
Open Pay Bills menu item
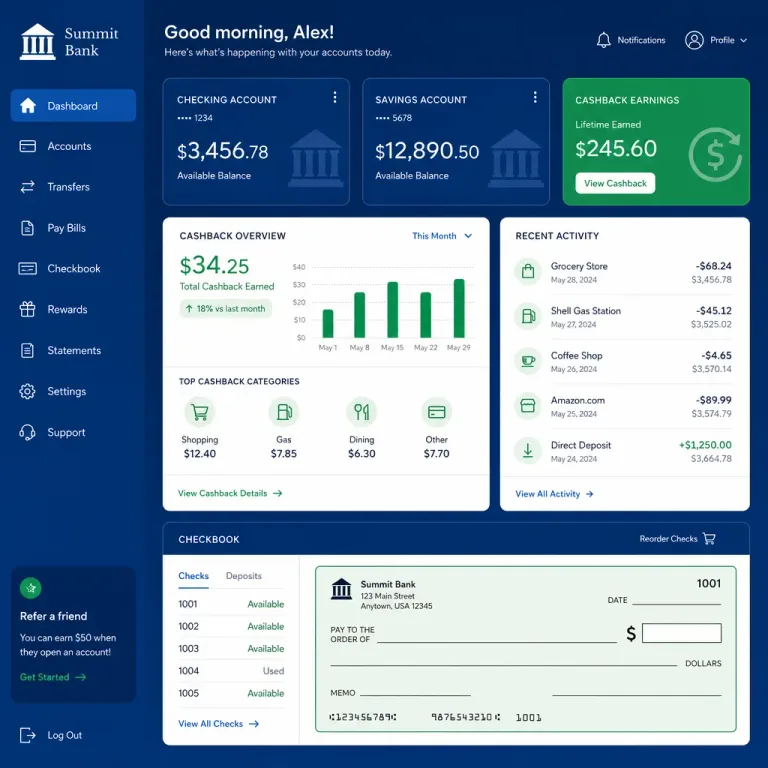pyautogui.click(x=73, y=228)
